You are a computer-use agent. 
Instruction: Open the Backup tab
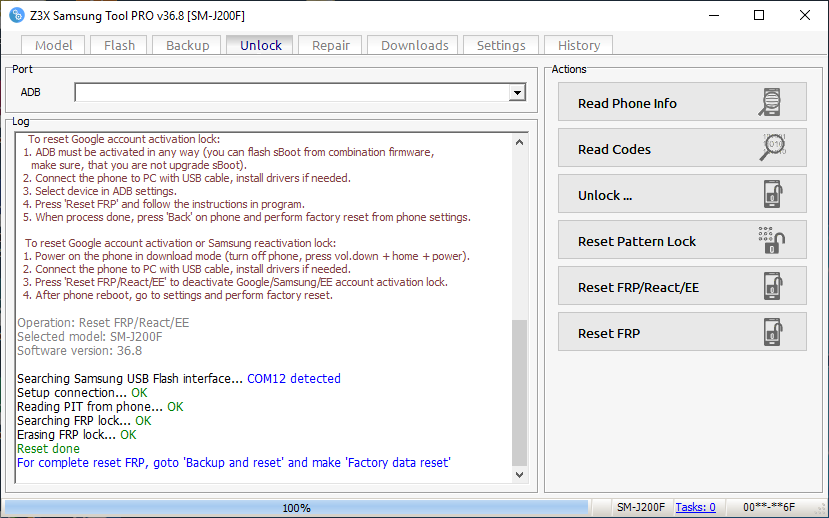[188, 45]
